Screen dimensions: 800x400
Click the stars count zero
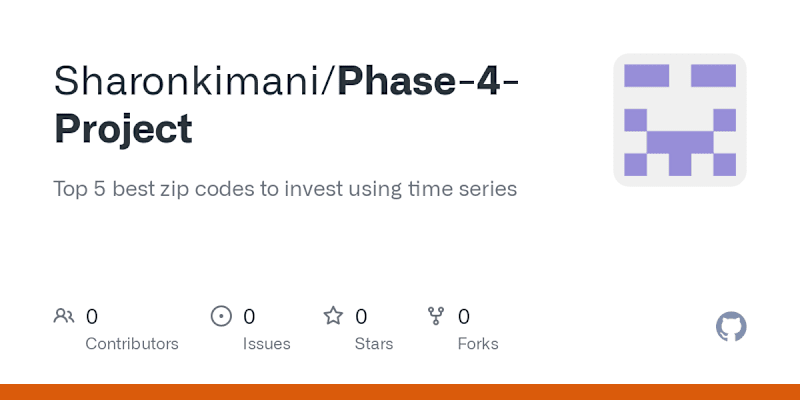click(361, 317)
